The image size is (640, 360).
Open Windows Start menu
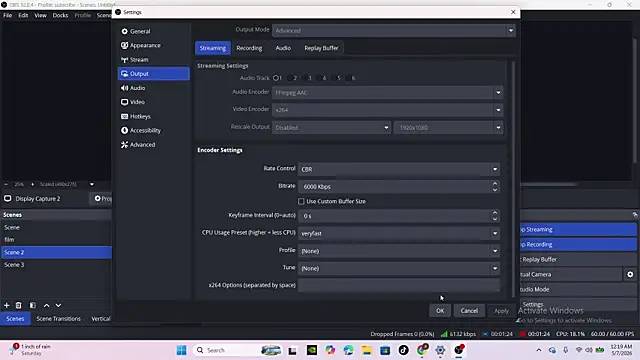pyautogui.click(x=182, y=350)
